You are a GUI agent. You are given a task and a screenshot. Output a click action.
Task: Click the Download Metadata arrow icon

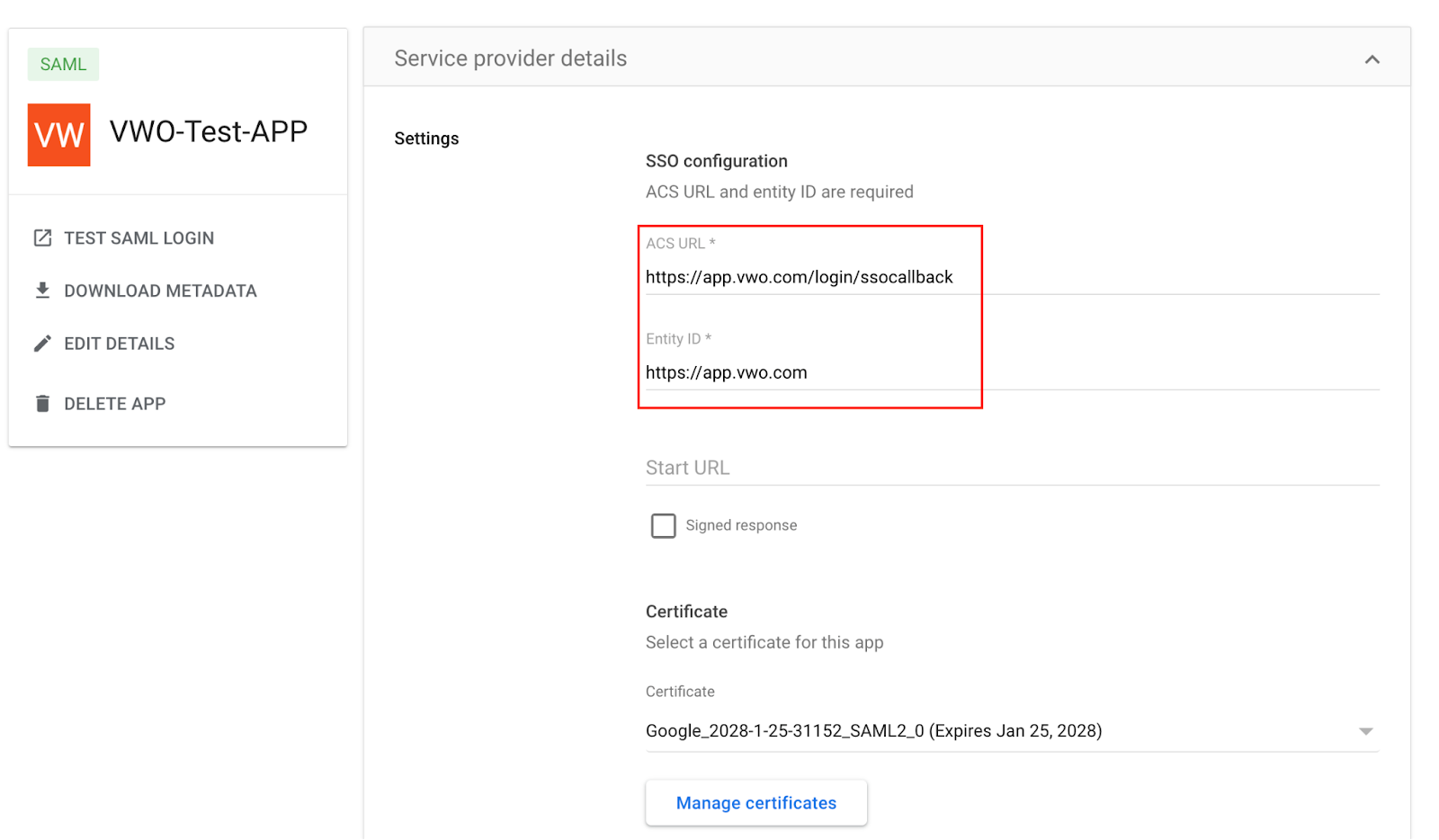click(42, 290)
